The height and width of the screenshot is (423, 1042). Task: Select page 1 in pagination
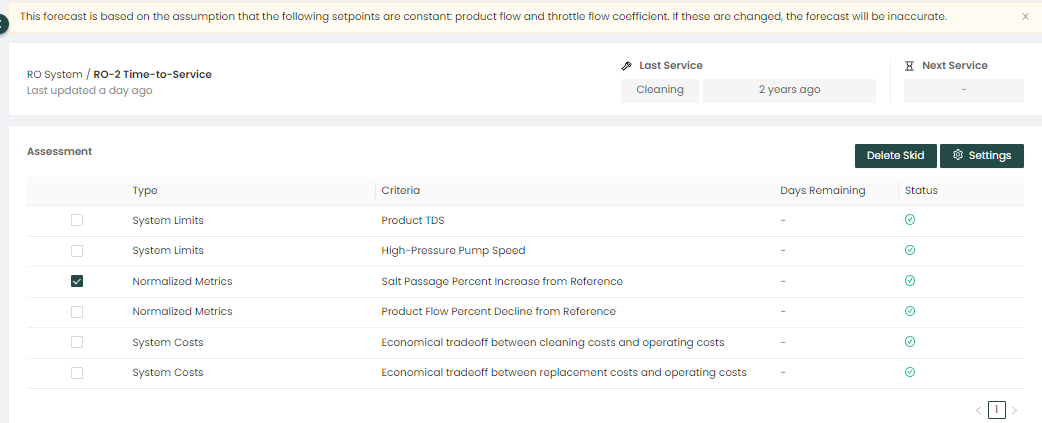(x=996, y=410)
